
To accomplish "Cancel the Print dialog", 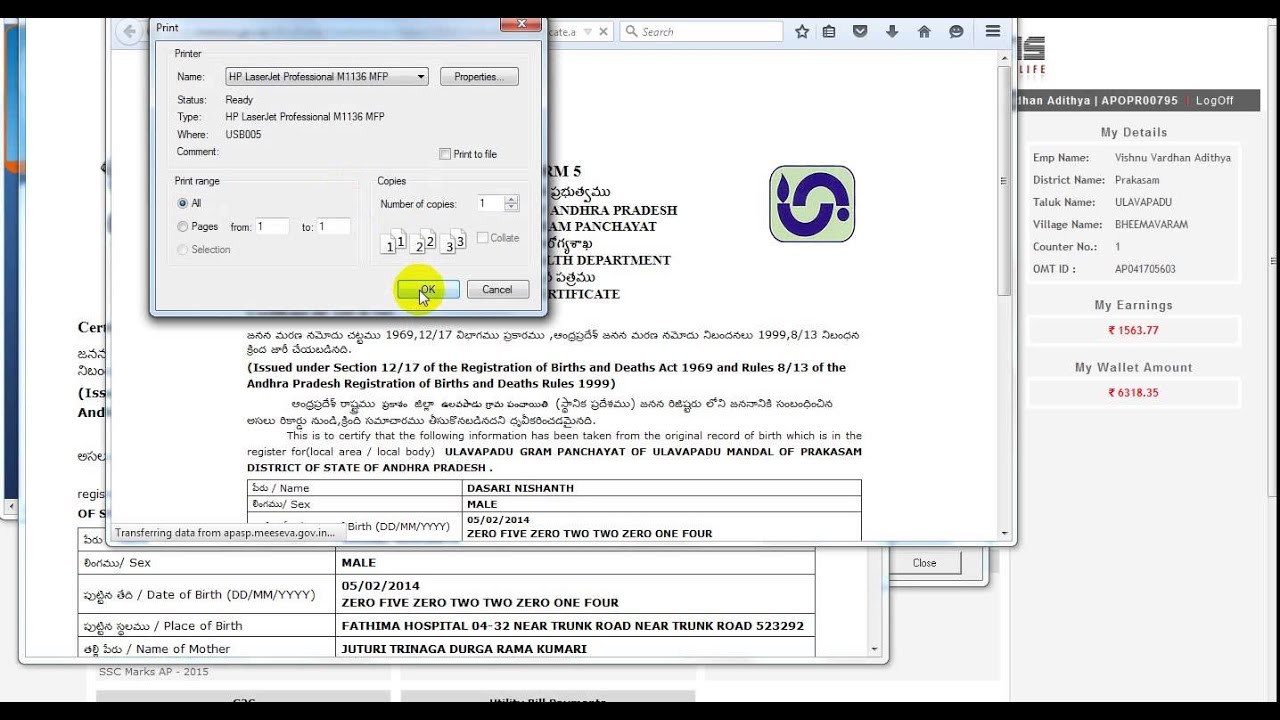I will 497,289.
